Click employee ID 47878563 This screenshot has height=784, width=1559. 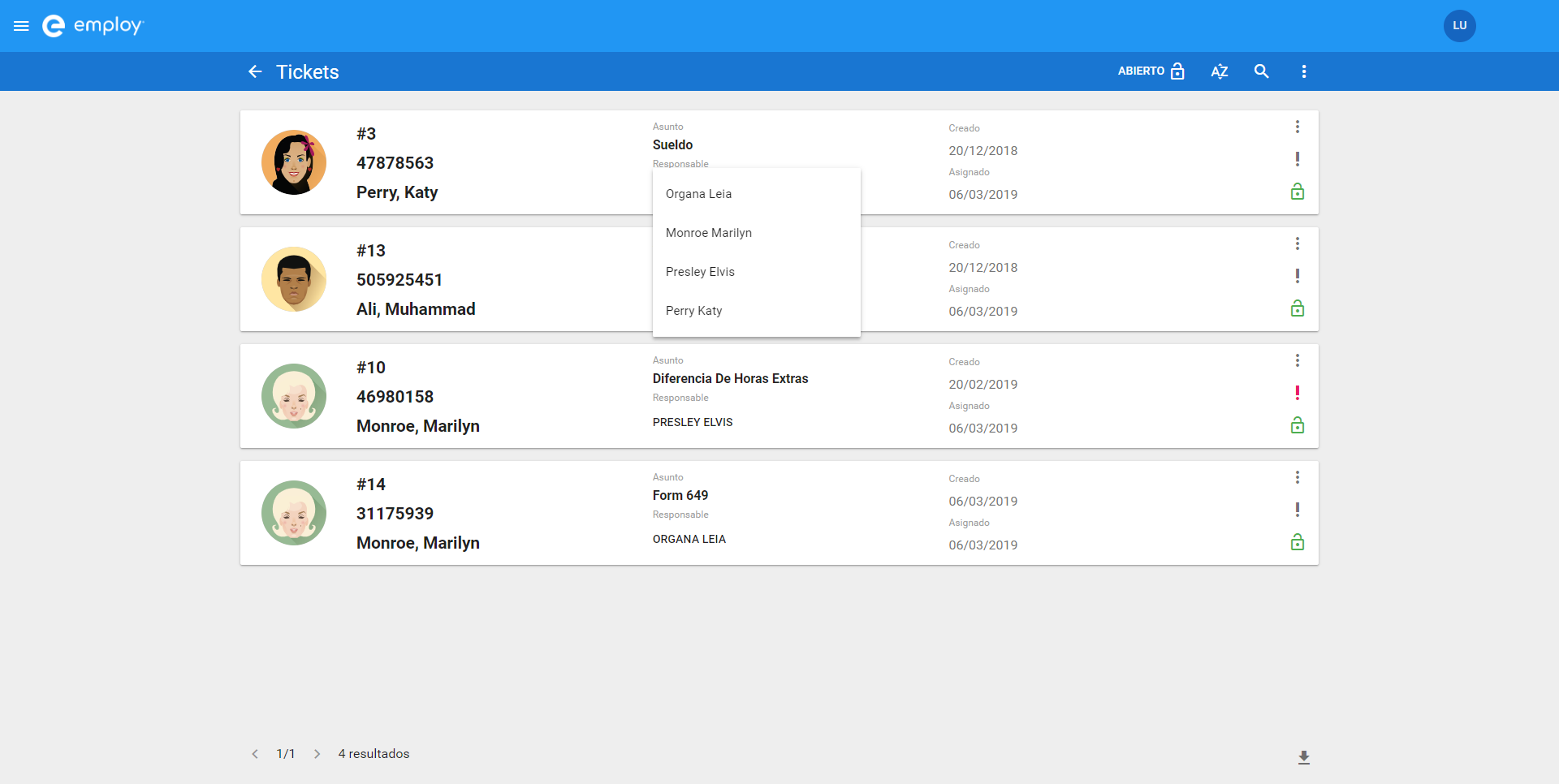[395, 163]
